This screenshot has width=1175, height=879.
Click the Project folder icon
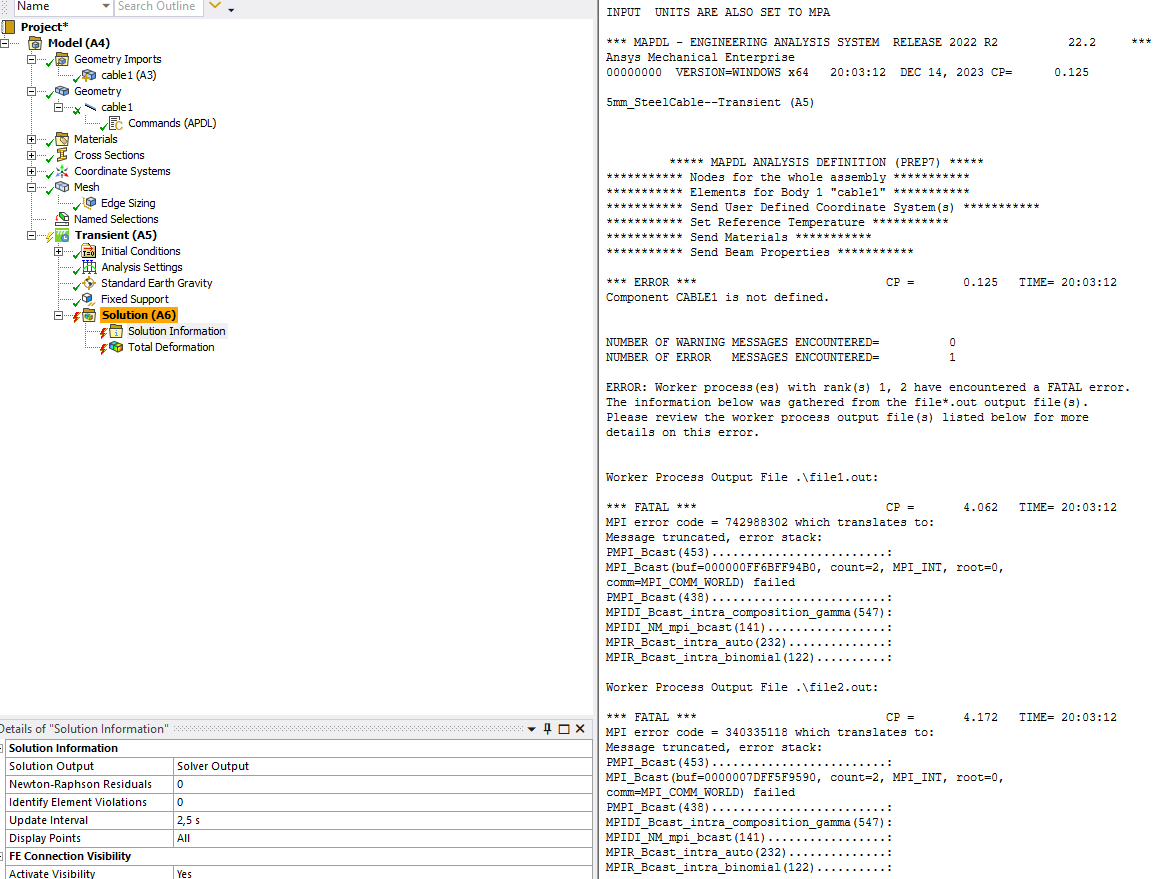coord(9,27)
